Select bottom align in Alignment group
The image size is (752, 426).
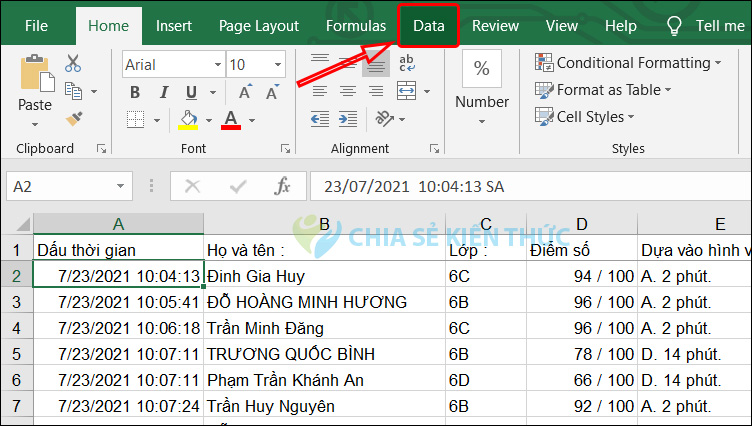point(376,64)
